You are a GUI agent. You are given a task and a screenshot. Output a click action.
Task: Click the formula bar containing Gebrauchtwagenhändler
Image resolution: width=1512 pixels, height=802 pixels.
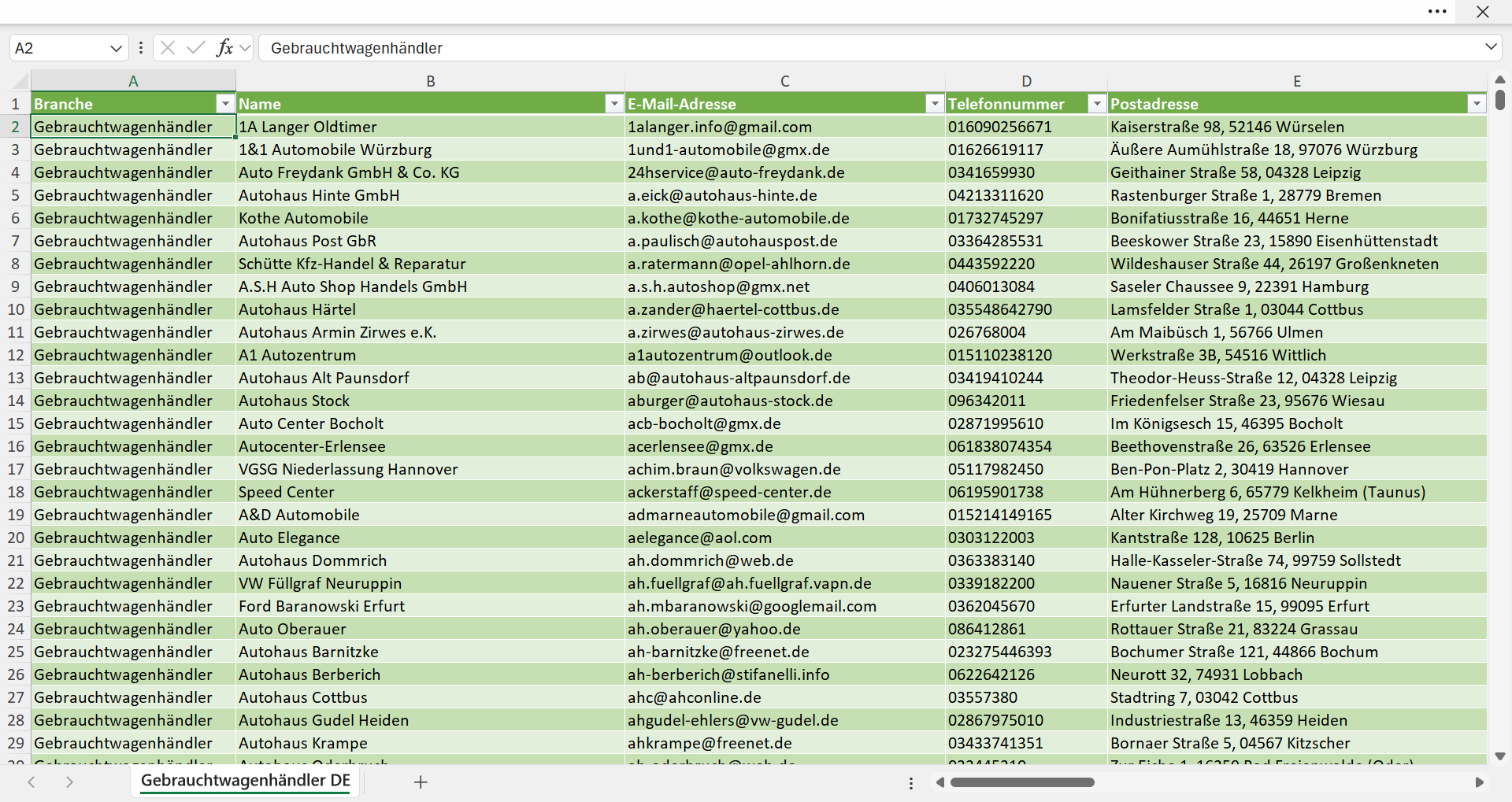click(870, 48)
